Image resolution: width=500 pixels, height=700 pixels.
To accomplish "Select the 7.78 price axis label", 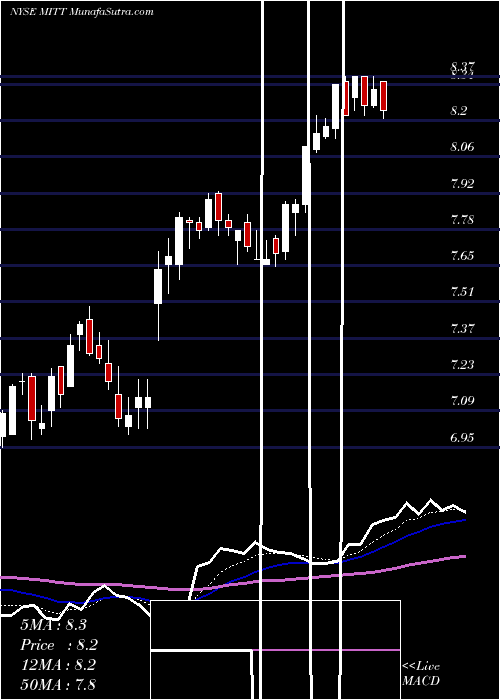I will point(462,220).
